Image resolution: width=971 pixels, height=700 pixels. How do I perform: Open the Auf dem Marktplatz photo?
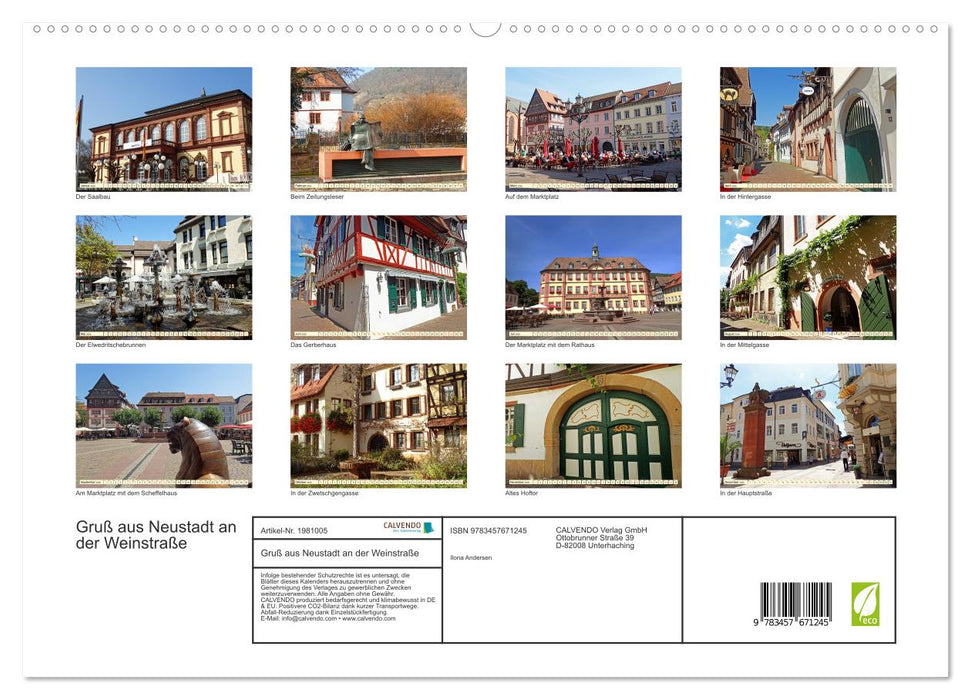pyautogui.click(x=593, y=129)
